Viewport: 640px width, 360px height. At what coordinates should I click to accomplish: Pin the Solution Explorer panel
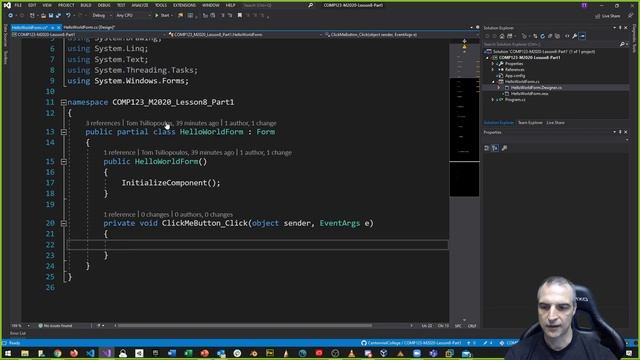pos(620,28)
